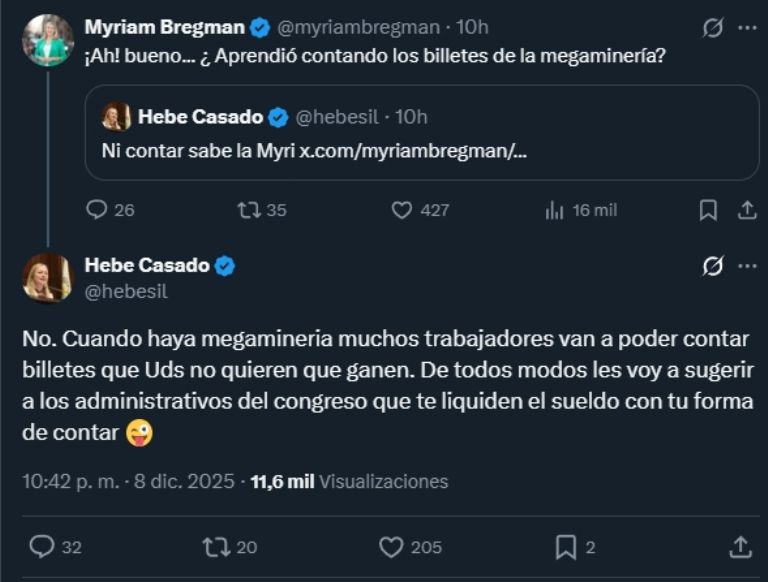The height and width of the screenshot is (582, 768).
Task: Open quoted tweet by Hebe Casado
Action: pyautogui.click(x=420, y=132)
